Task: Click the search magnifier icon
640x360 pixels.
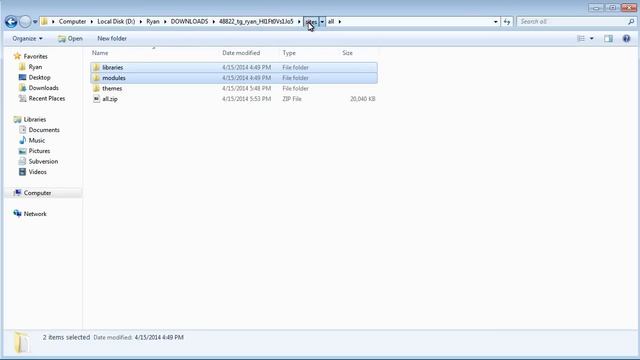Action: pyautogui.click(x=631, y=22)
